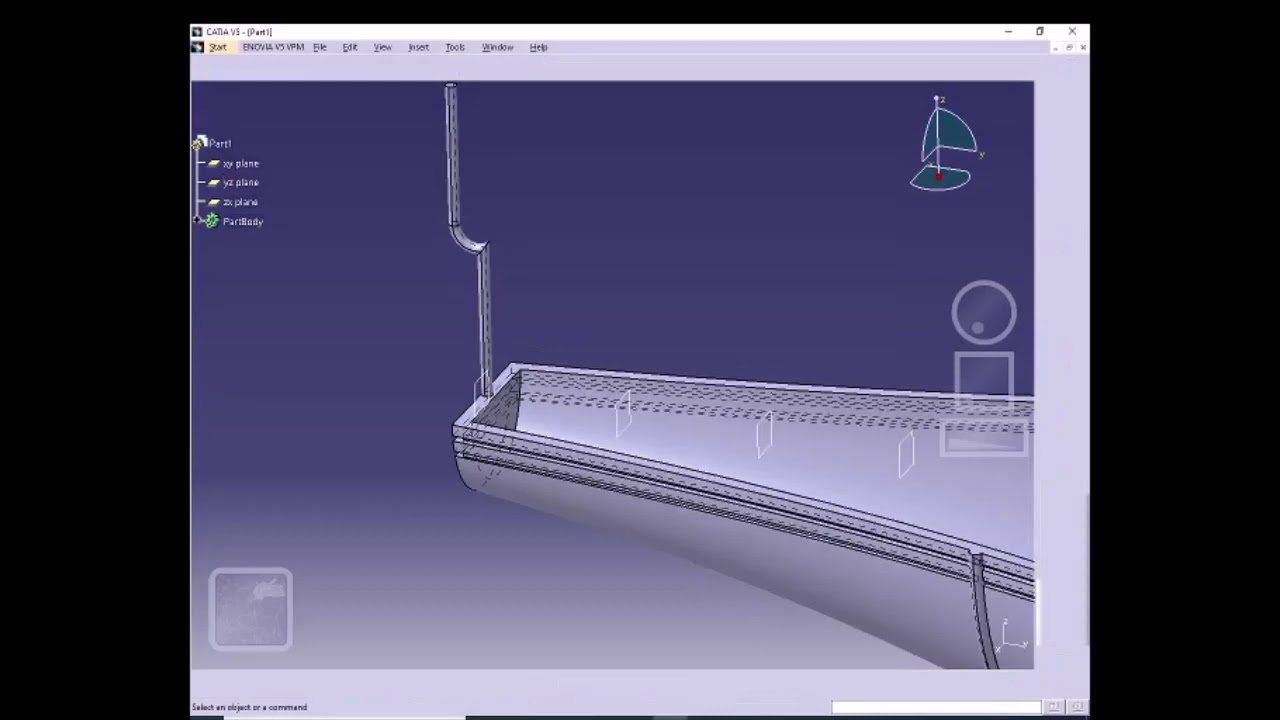Close the inner Part1 document window

[1082, 47]
